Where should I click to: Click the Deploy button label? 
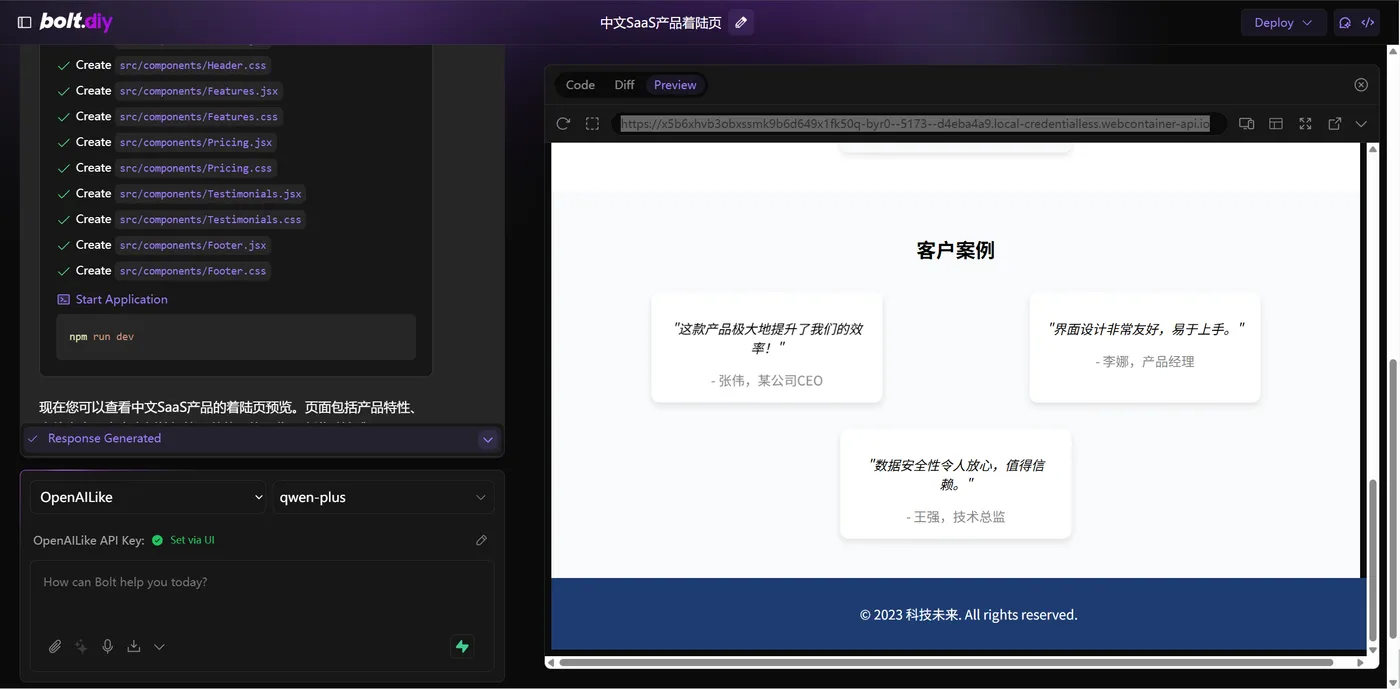click(1274, 22)
